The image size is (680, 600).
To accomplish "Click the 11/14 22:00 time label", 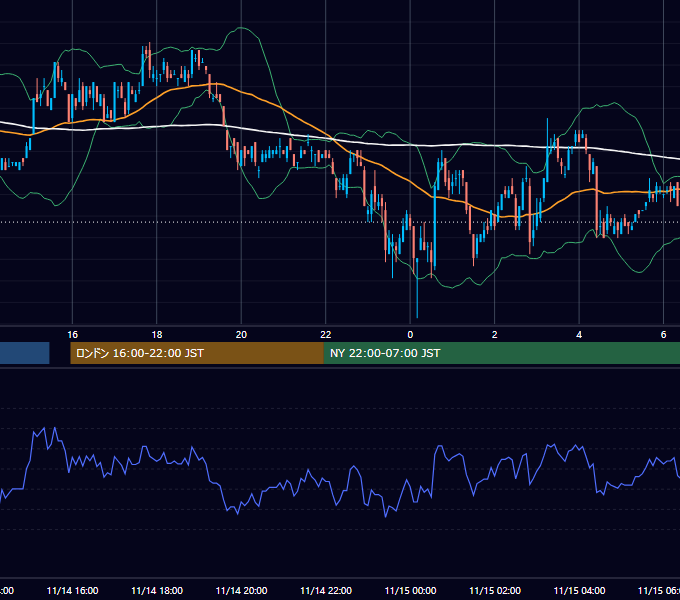I will tap(326, 591).
